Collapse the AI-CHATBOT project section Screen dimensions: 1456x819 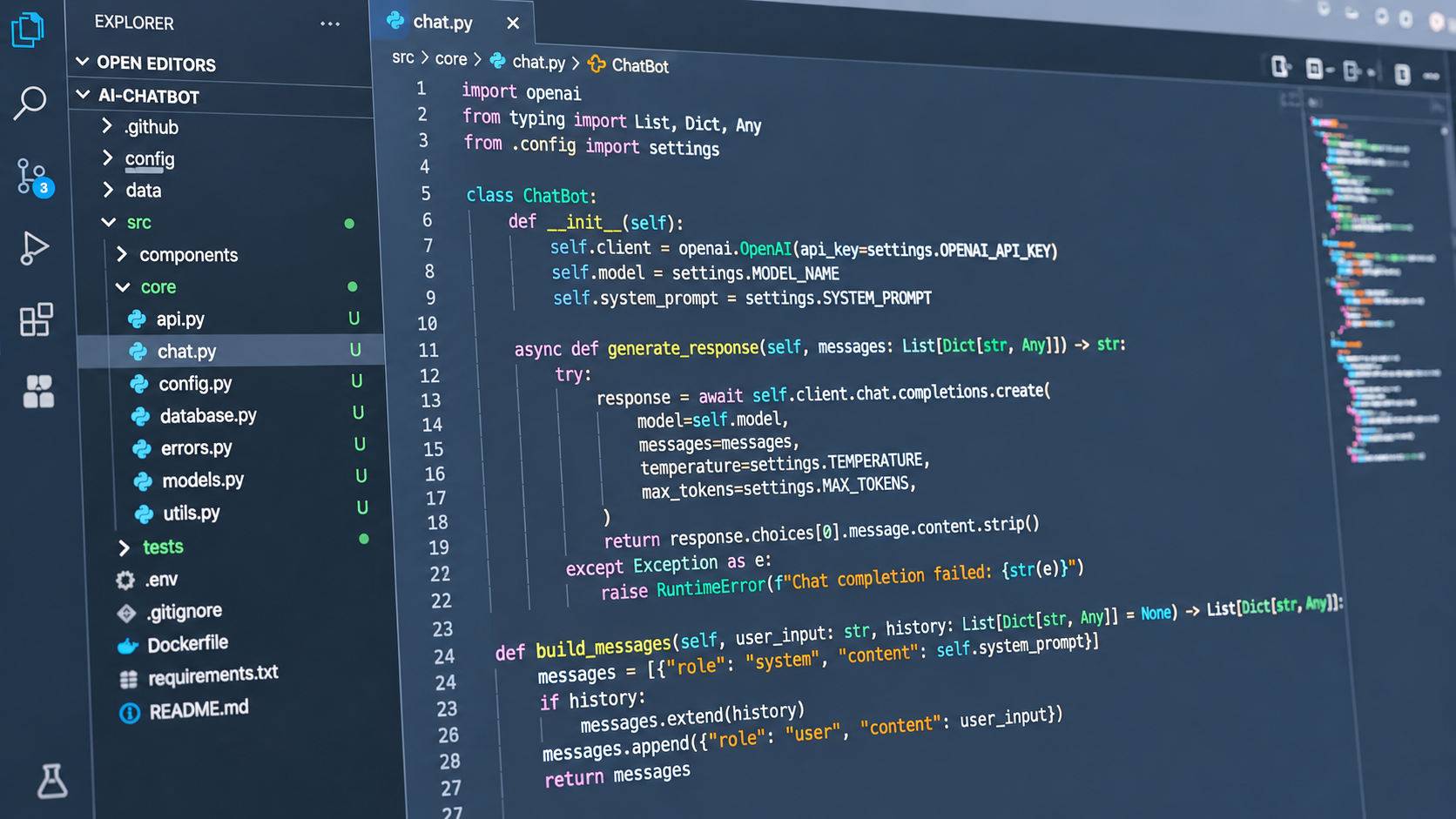tap(84, 94)
